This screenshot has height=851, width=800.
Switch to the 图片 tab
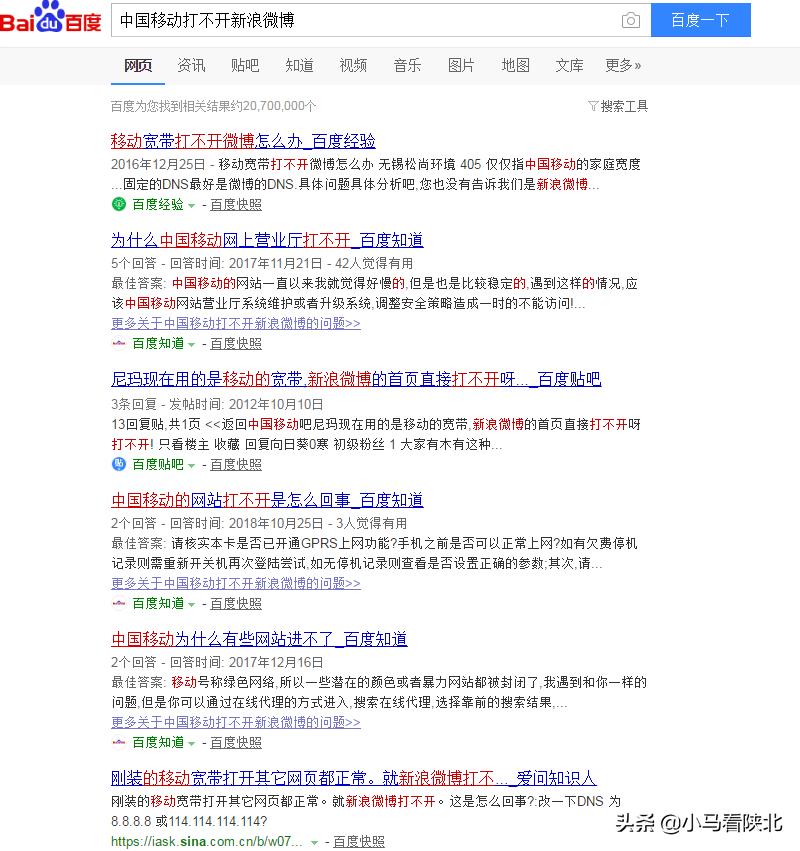[461, 66]
